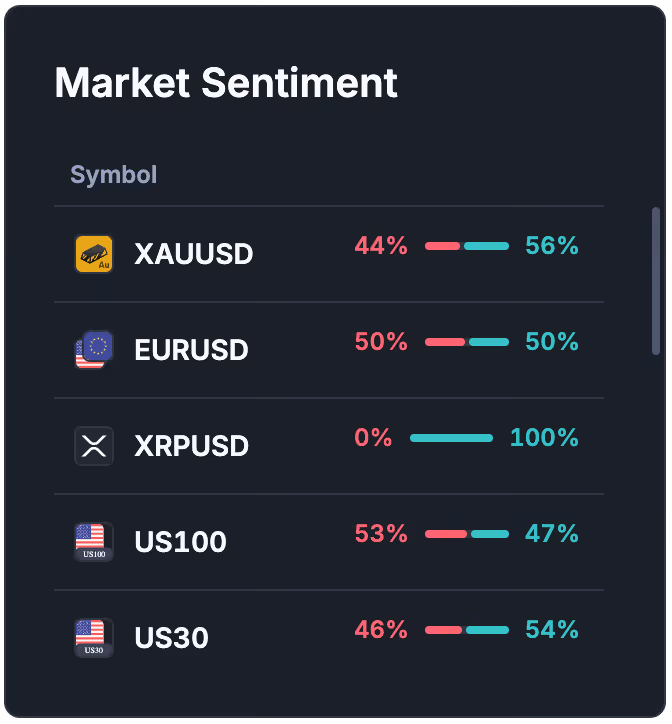Click the XAUUSD sentiment ratio bar
Viewport: 672px width, 724px height.
click(x=466, y=246)
